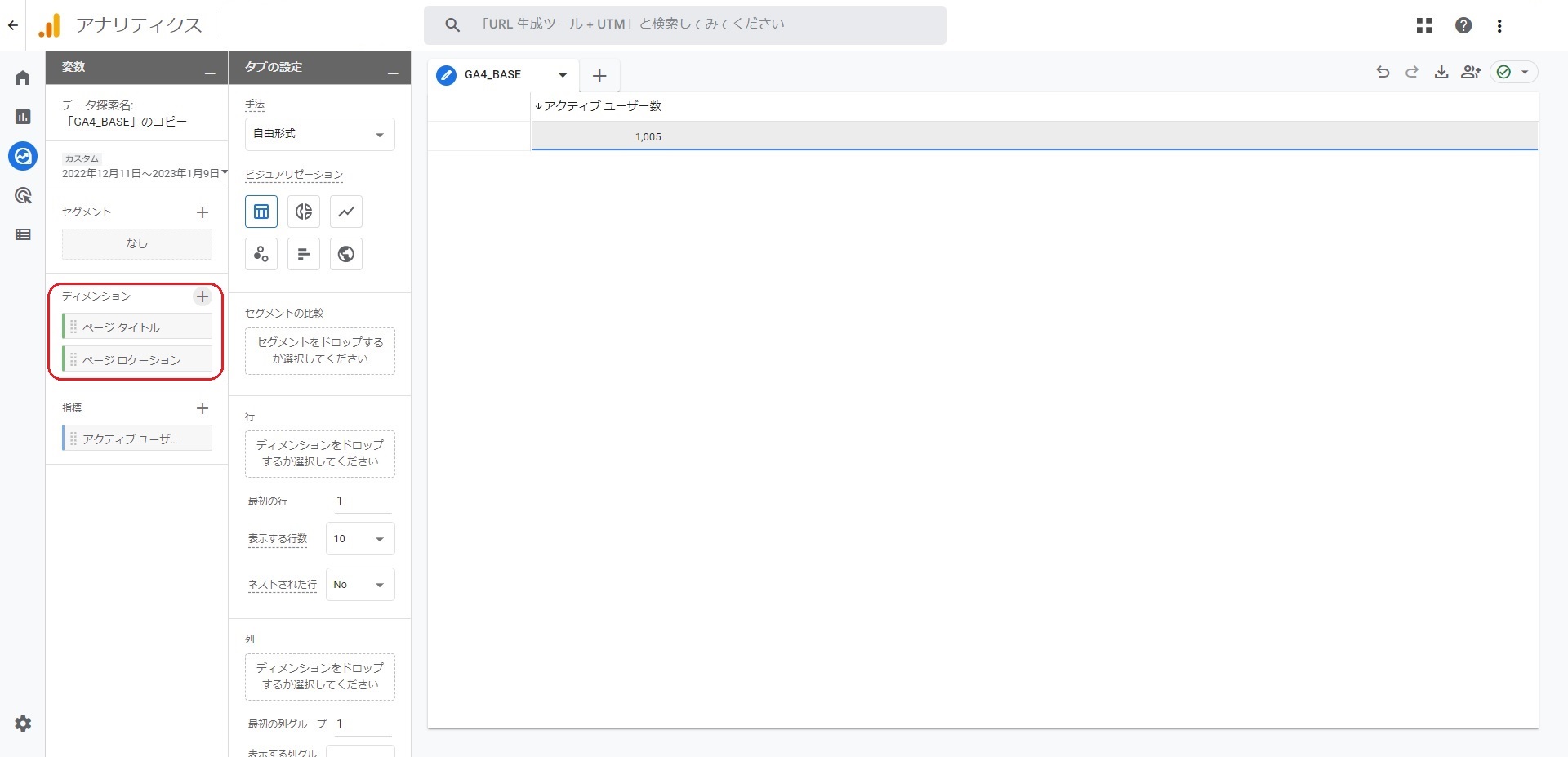Add a dimension with plus icon

point(203,296)
